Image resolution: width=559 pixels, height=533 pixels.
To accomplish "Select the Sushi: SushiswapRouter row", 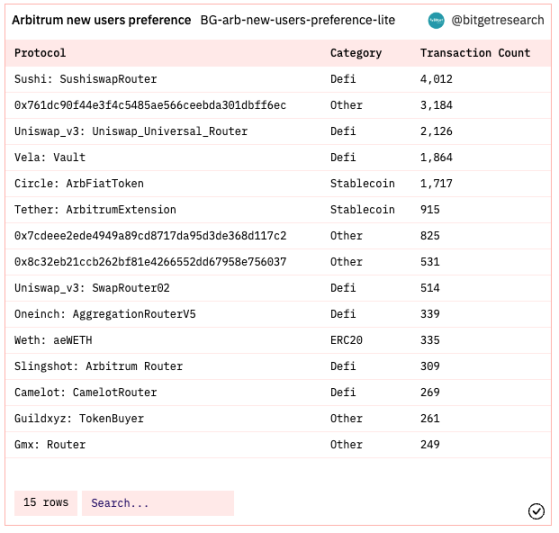I will pos(278,79).
